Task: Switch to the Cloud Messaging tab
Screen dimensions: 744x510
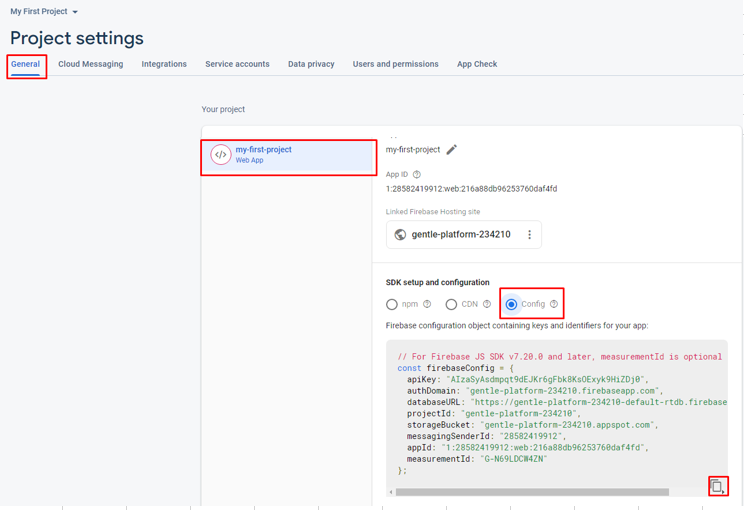Action: click(91, 64)
